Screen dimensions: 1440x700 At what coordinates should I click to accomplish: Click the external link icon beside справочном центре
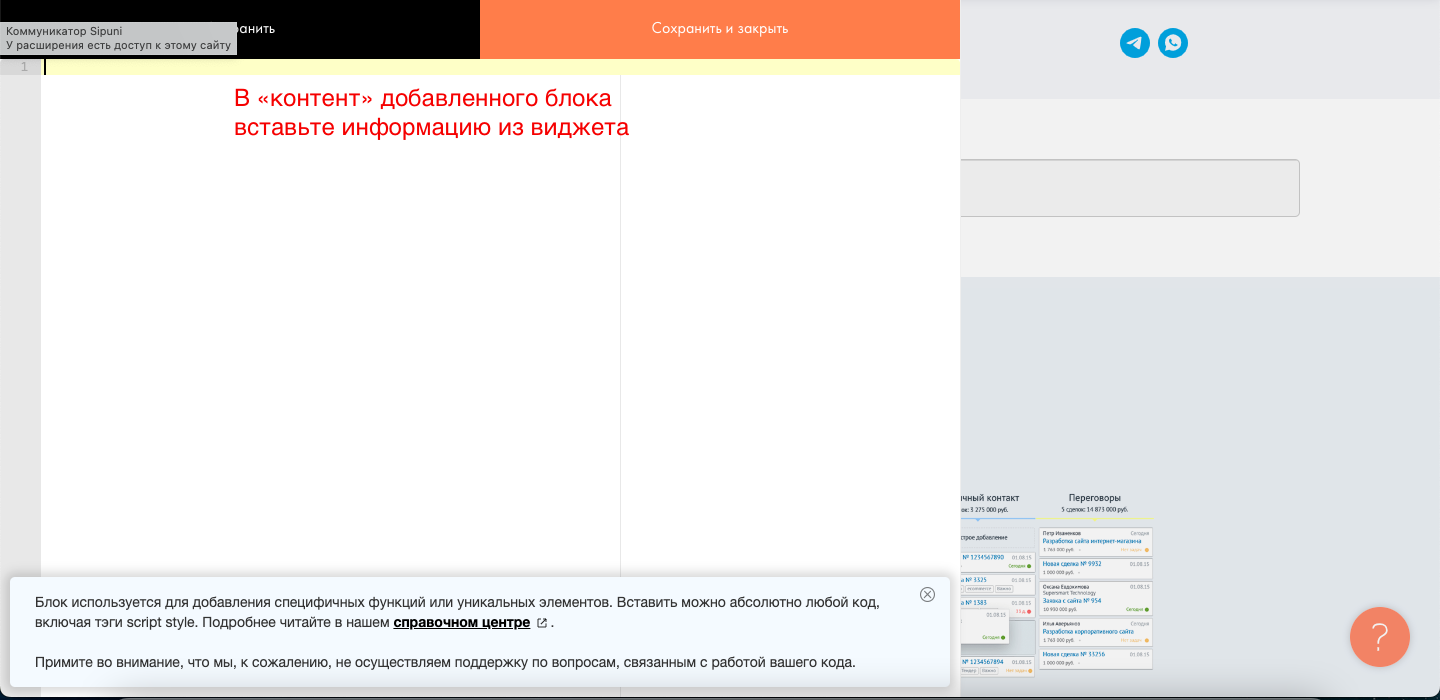542,622
